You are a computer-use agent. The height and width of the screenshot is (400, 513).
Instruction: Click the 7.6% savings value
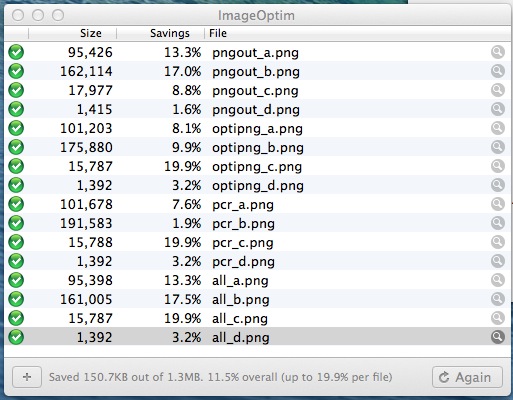187,204
